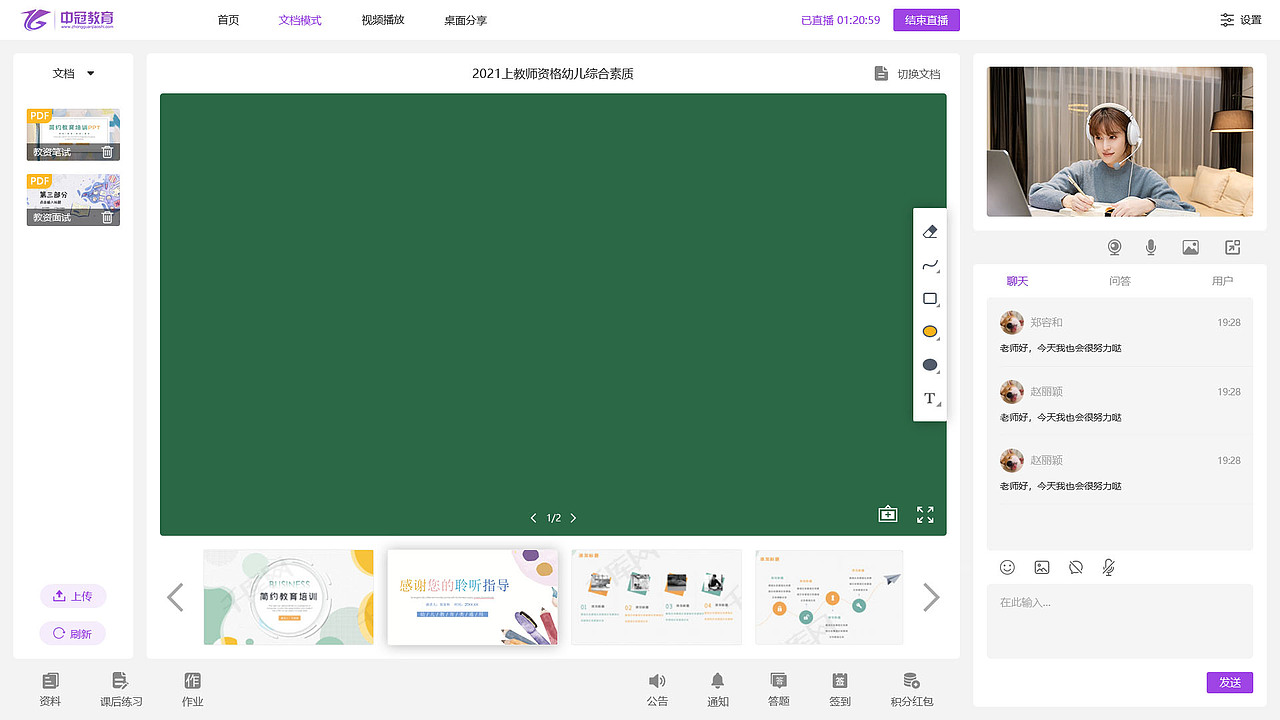This screenshot has width=1280, height=720.
Task: Click the 发送 send message button
Action: [1229, 682]
